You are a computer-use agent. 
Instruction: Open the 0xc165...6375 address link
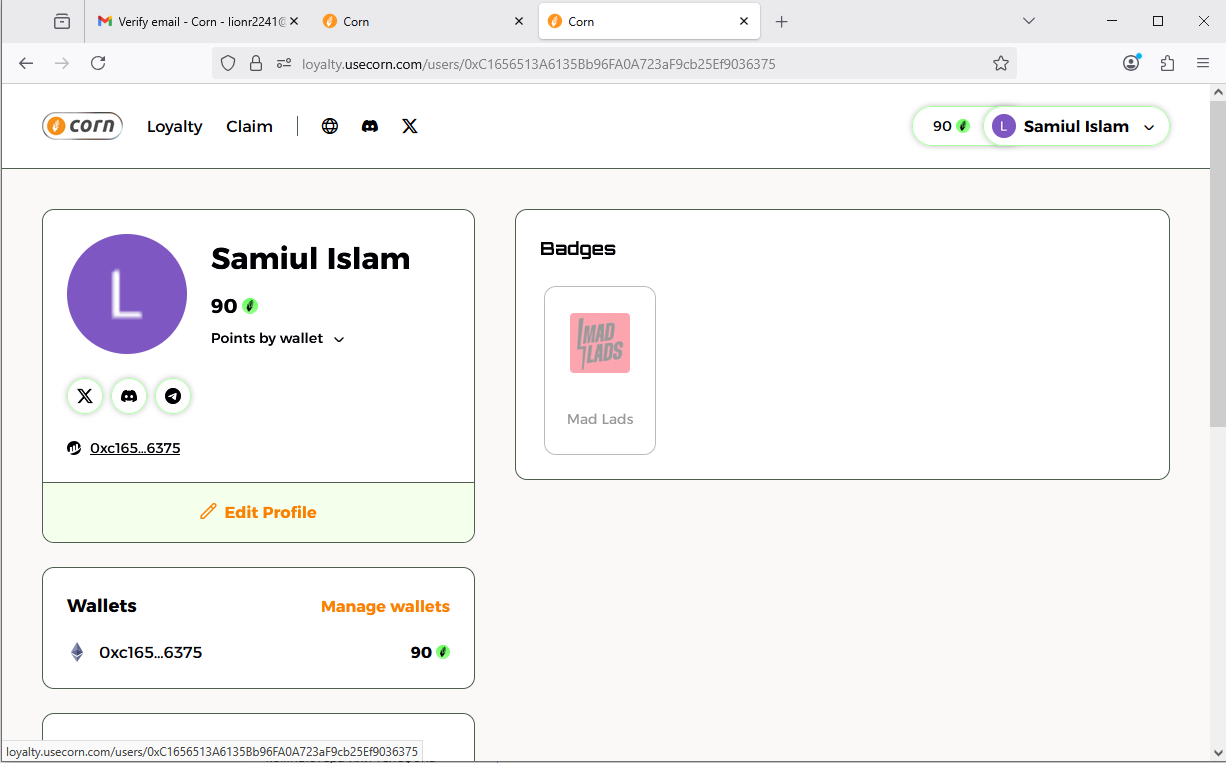click(135, 448)
